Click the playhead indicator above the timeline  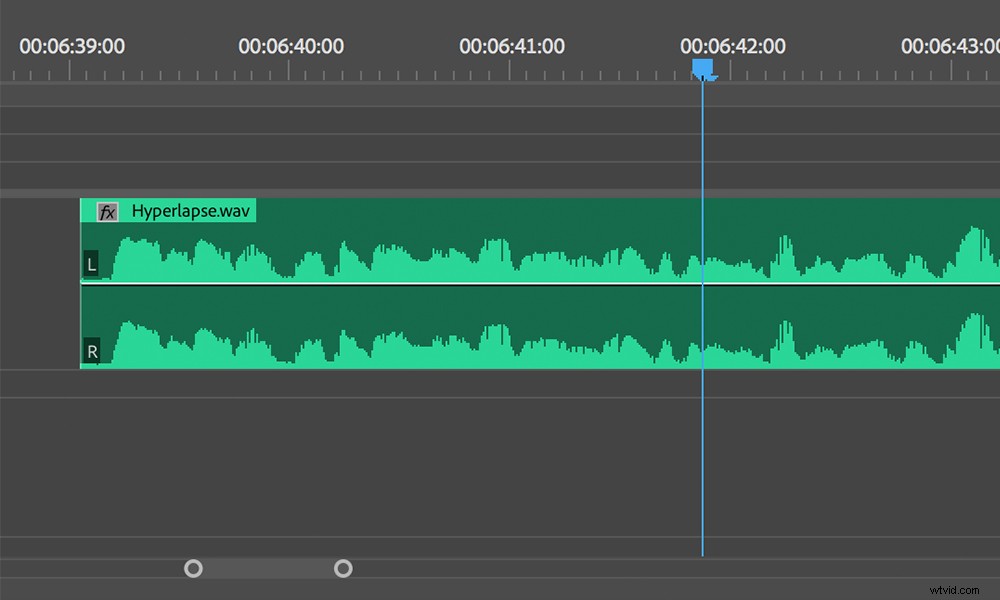[x=703, y=67]
